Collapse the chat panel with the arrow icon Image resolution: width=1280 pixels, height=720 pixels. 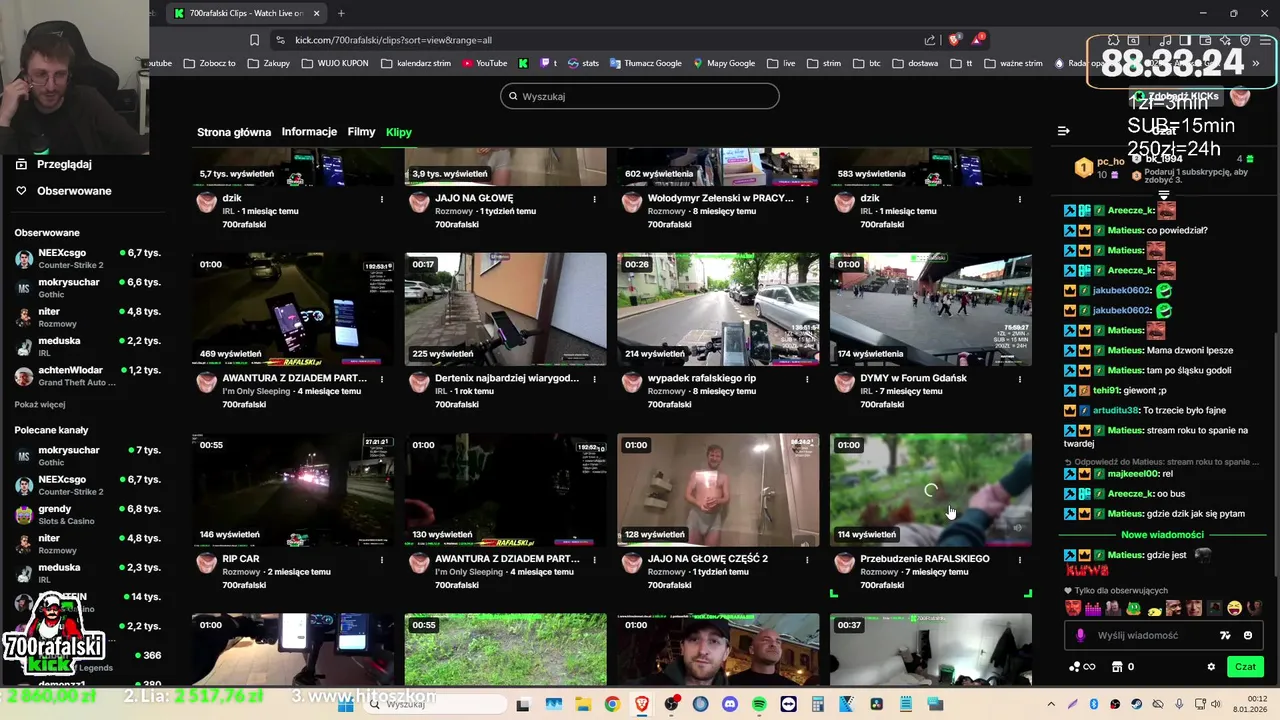(x=1064, y=131)
